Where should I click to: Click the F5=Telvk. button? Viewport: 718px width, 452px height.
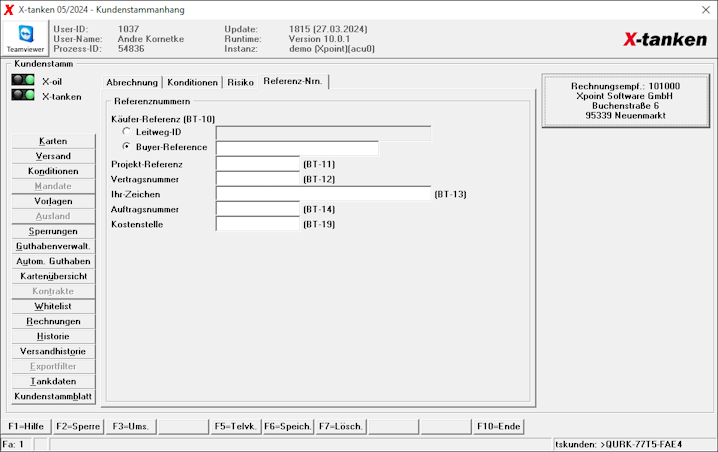[235, 426]
